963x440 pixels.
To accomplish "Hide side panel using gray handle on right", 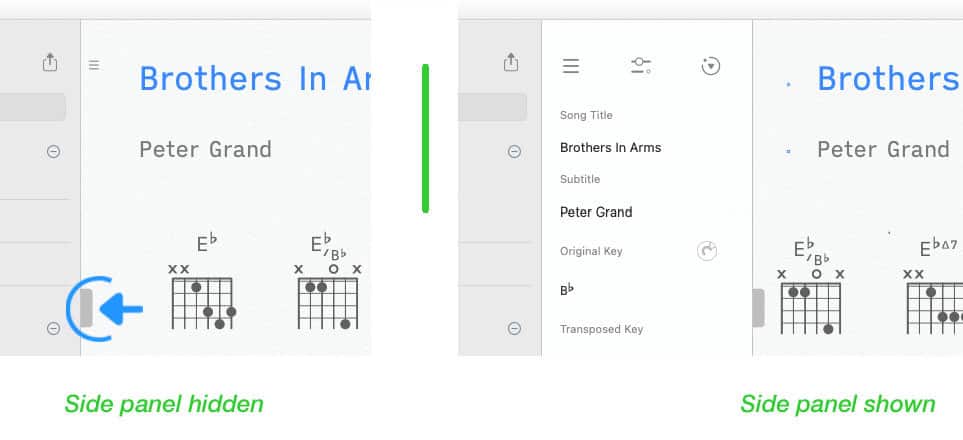I will coord(758,308).
